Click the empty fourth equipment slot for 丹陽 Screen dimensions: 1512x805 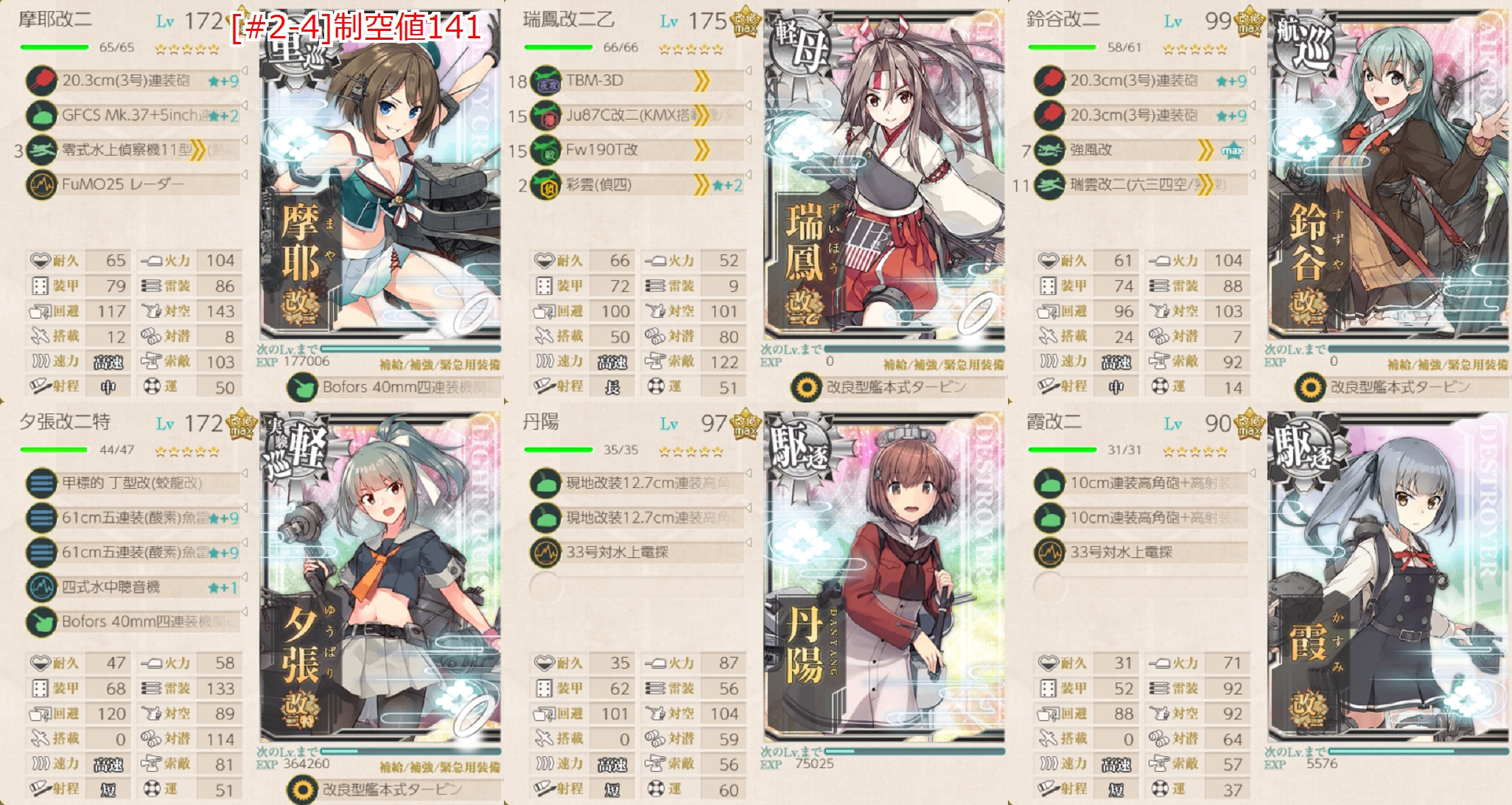coord(545,588)
